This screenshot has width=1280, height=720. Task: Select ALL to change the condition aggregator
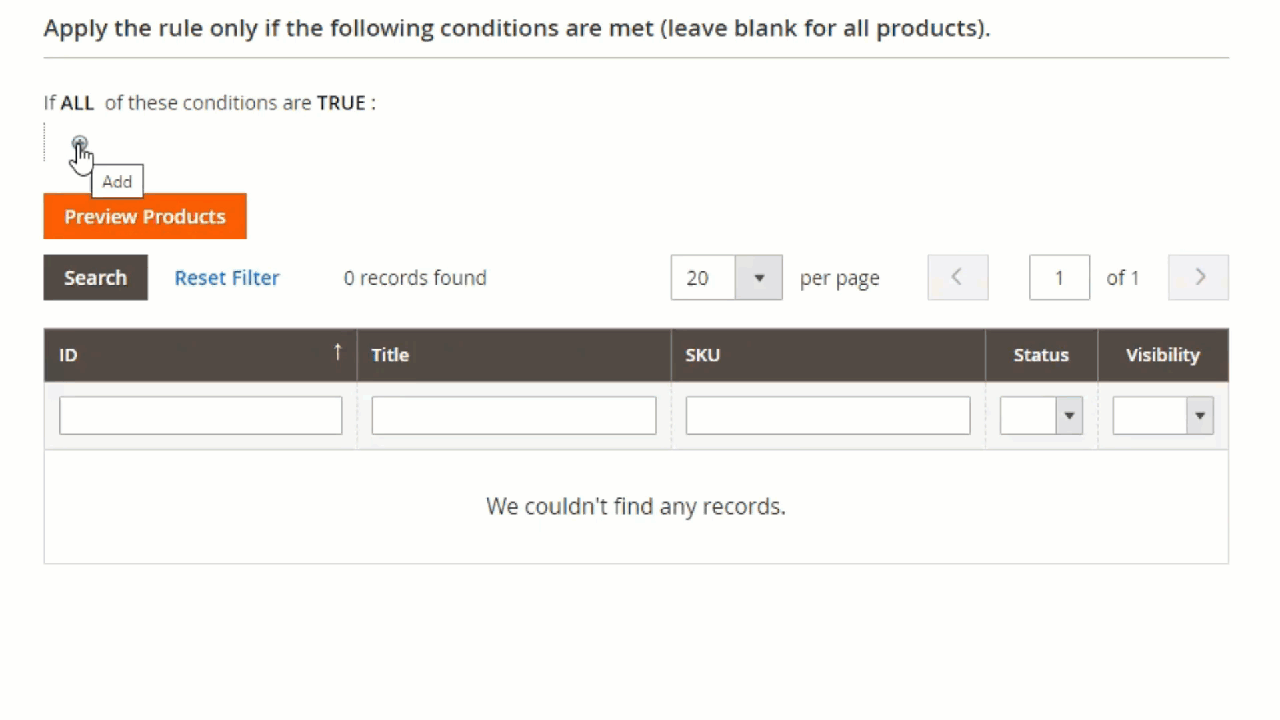pyautogui.click(x=76, y=102)
